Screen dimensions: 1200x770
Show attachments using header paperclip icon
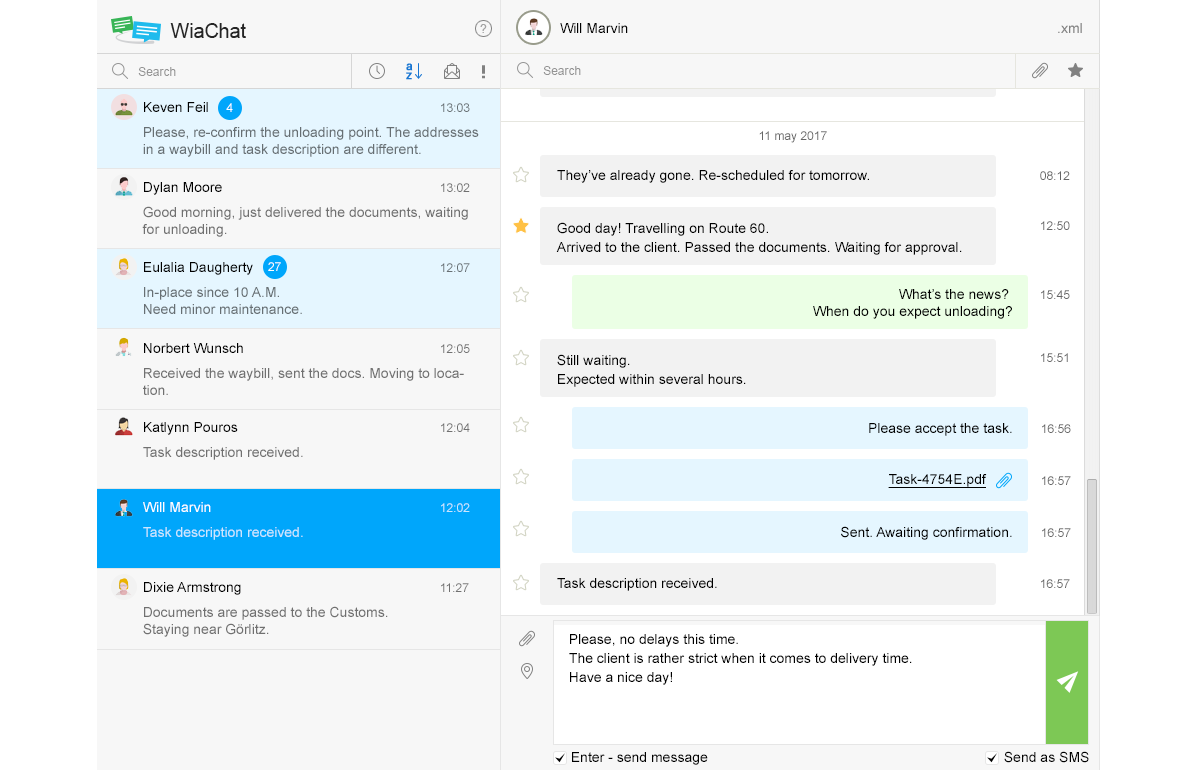pos(1040,71)
